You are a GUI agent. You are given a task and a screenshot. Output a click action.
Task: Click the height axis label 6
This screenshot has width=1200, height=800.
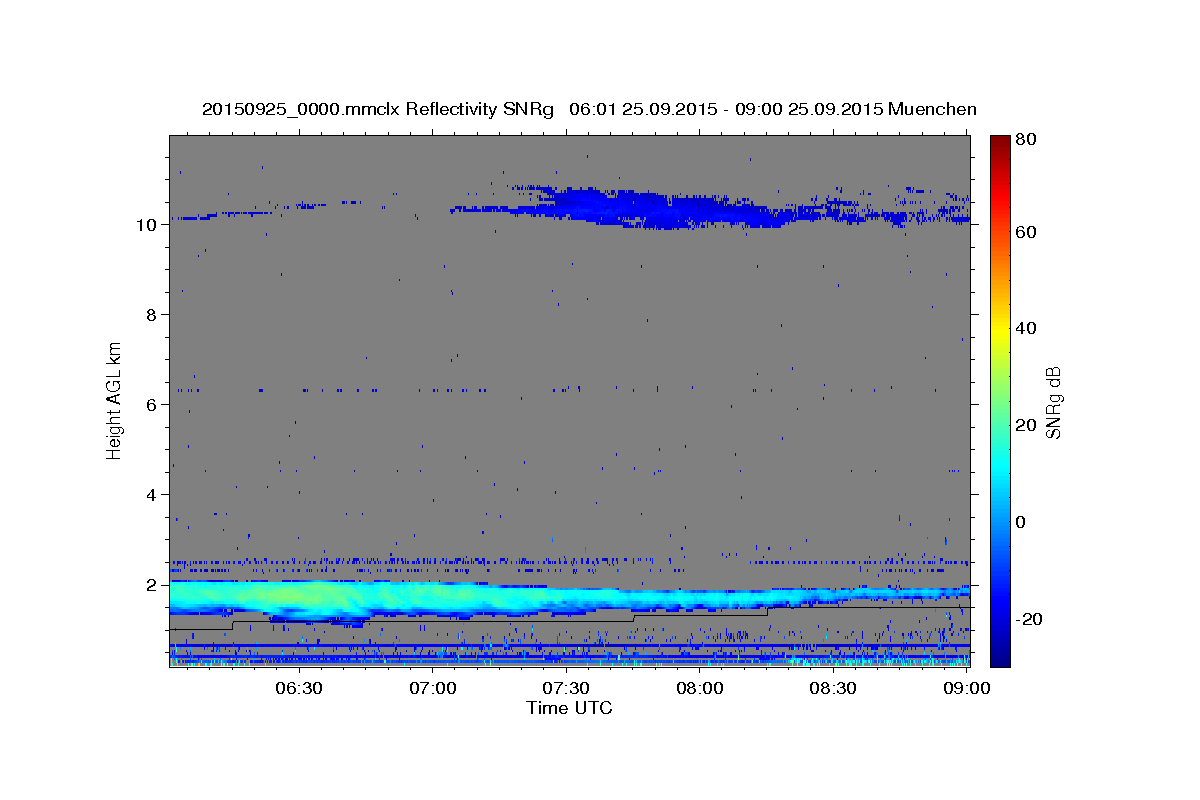[x=153, y=405]
